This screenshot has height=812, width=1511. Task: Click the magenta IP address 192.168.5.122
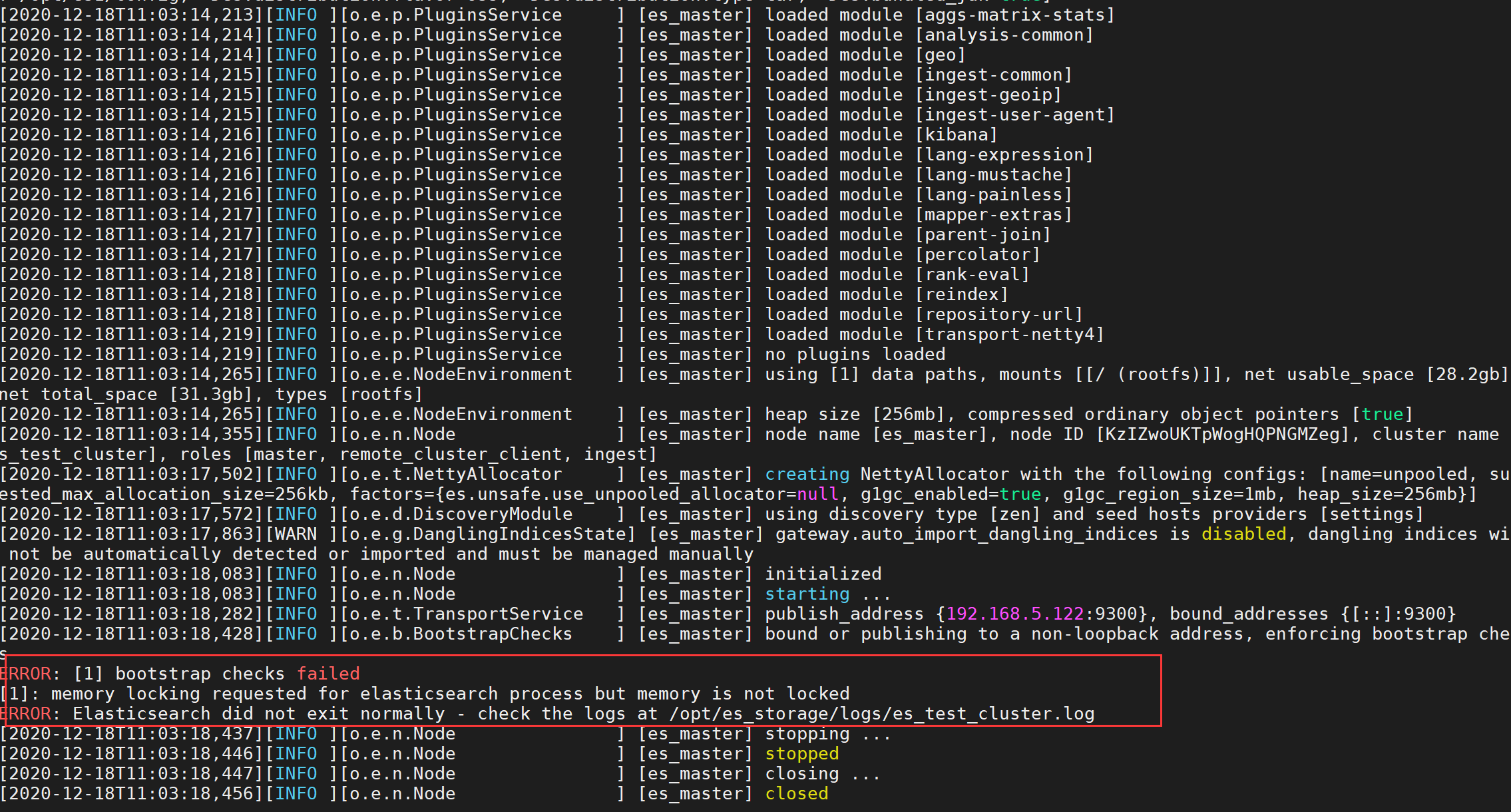pyautogui.click(x=1015, y=614)
